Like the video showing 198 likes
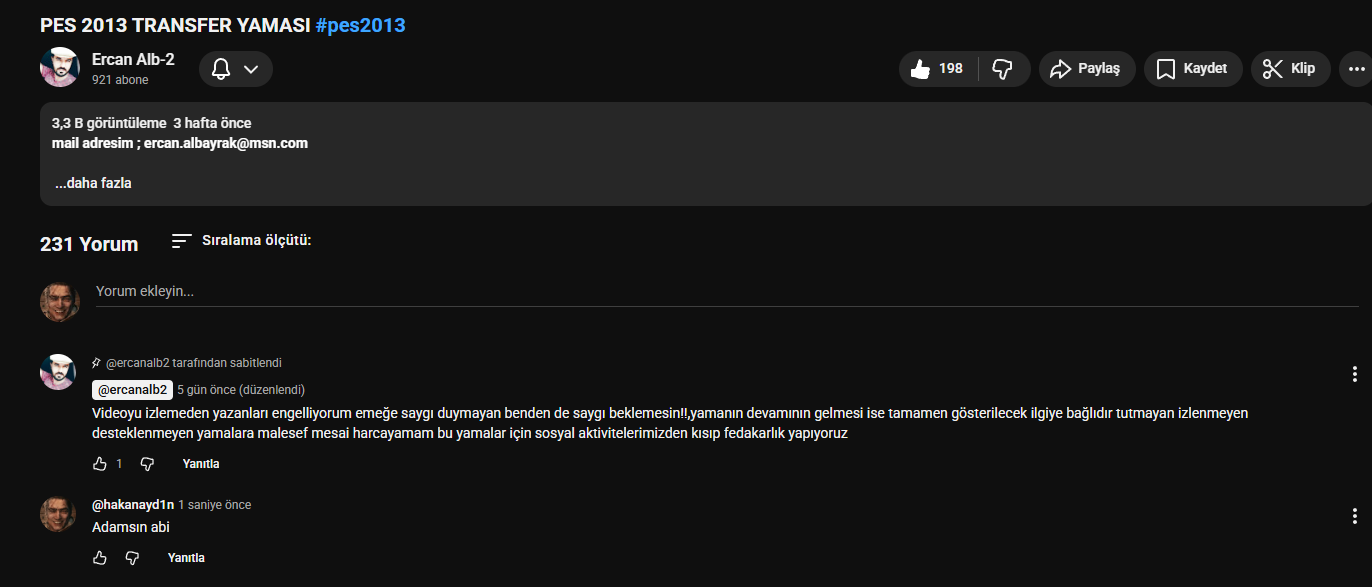 938,69
